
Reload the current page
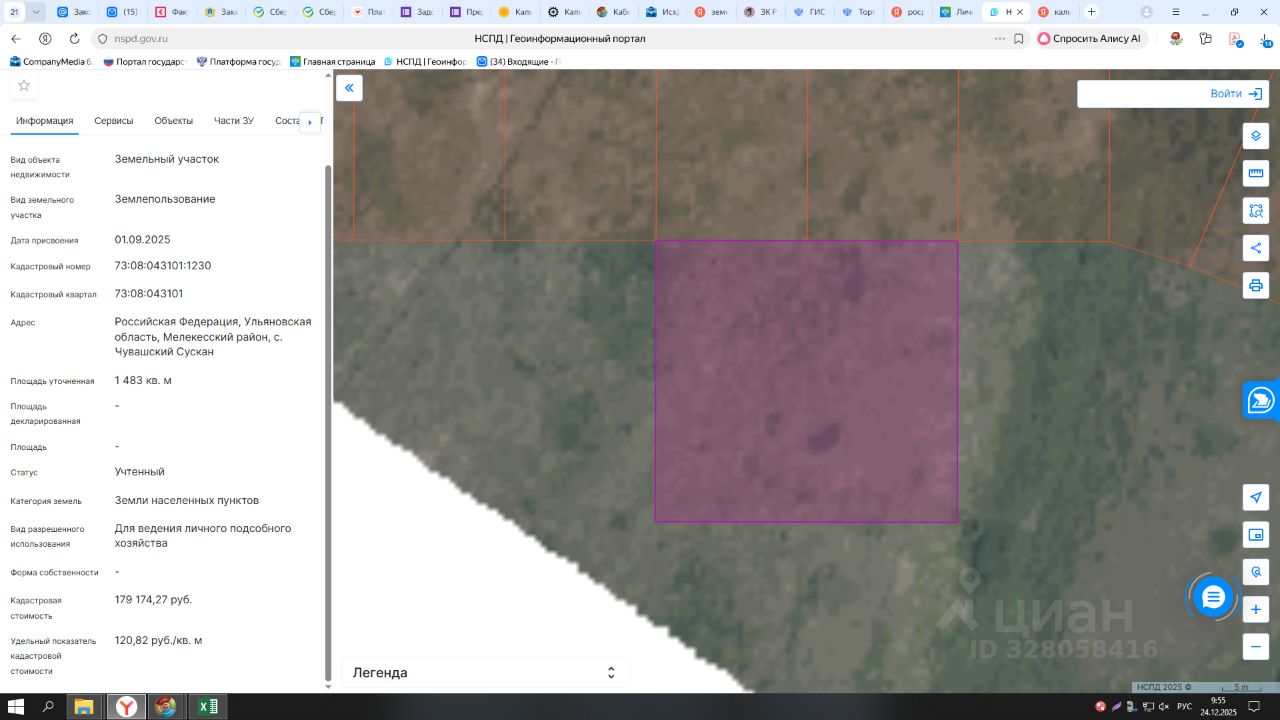(x=74, y=38)
